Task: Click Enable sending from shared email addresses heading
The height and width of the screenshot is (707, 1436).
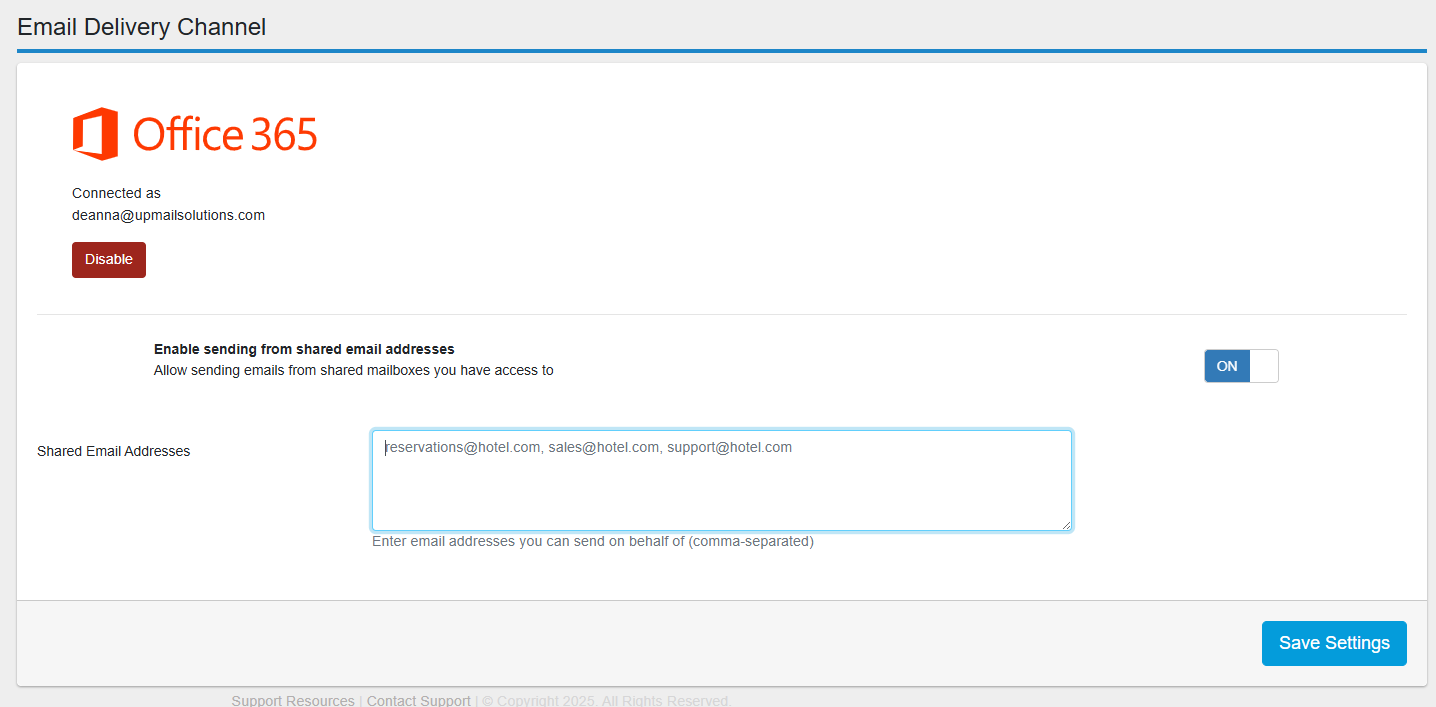Action: 304,349
